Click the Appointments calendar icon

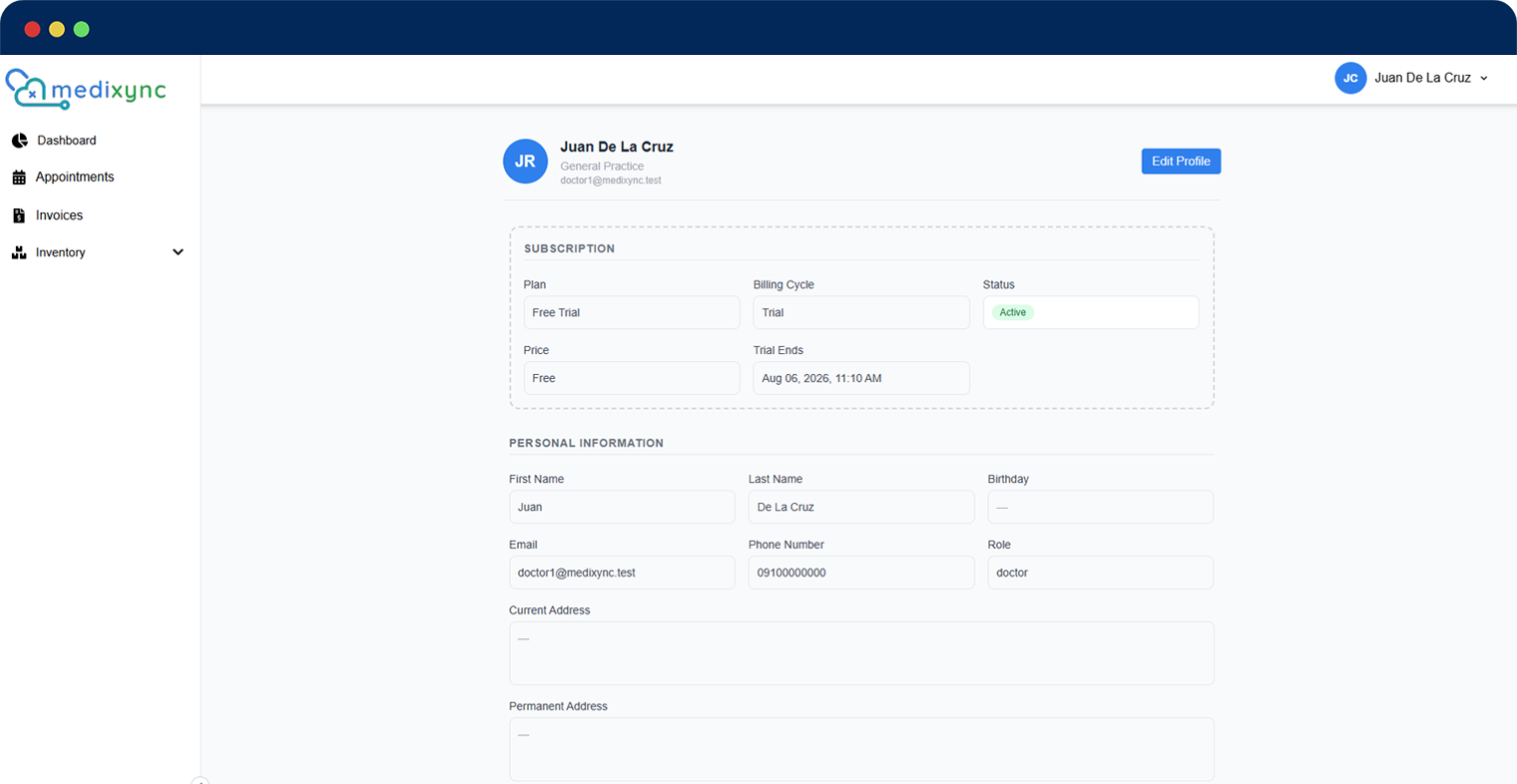click(x=19, y=178)
